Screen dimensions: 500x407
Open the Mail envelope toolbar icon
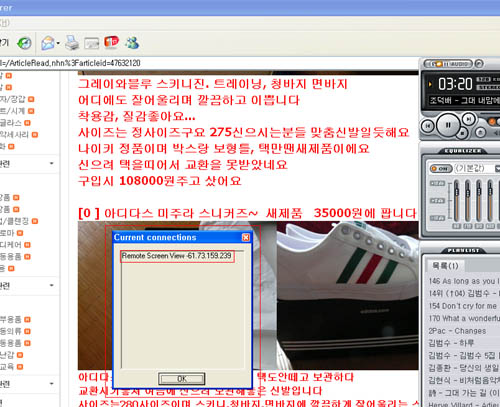tap(48, 43)
